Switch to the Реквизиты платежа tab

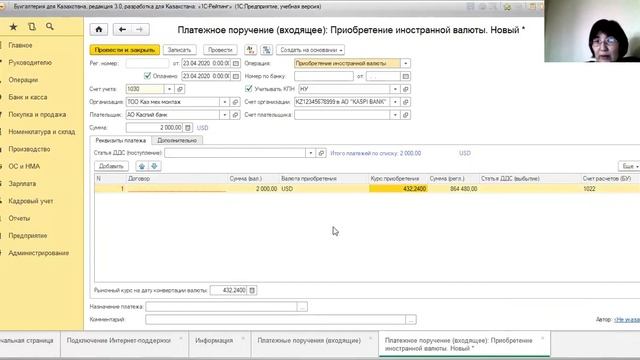[120, 140]
